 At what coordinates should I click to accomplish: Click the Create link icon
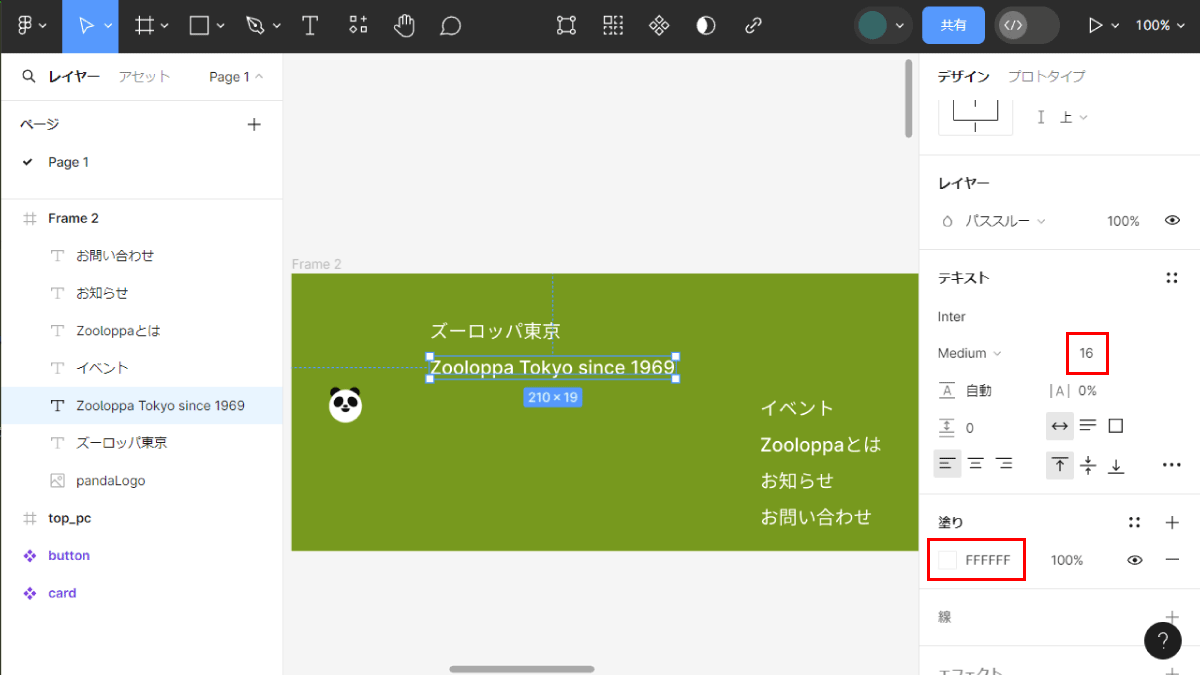754,26
